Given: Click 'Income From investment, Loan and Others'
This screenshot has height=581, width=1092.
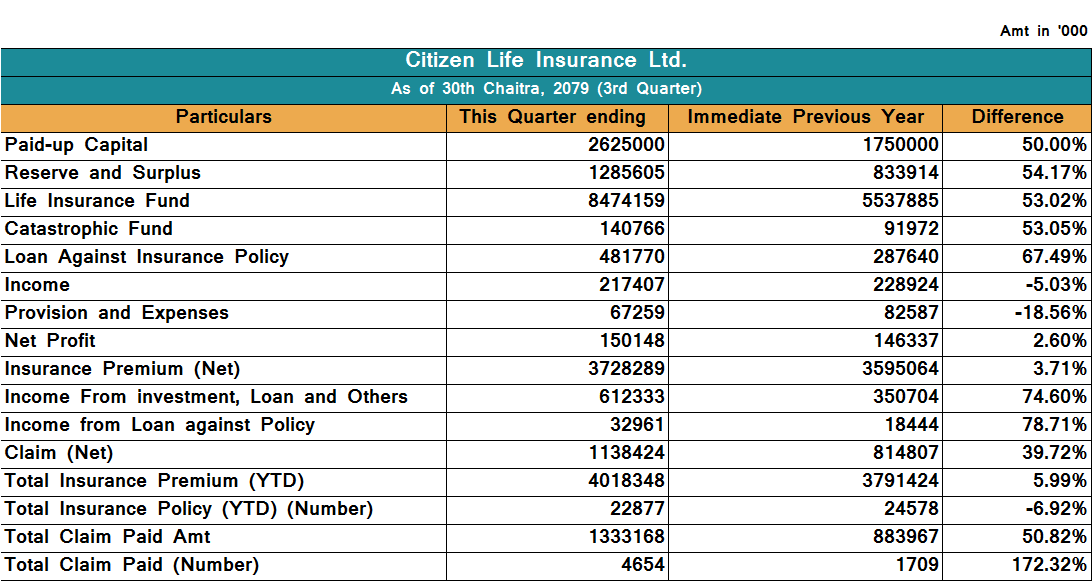Looking at the screenshot, I should [x=206, y=396].
